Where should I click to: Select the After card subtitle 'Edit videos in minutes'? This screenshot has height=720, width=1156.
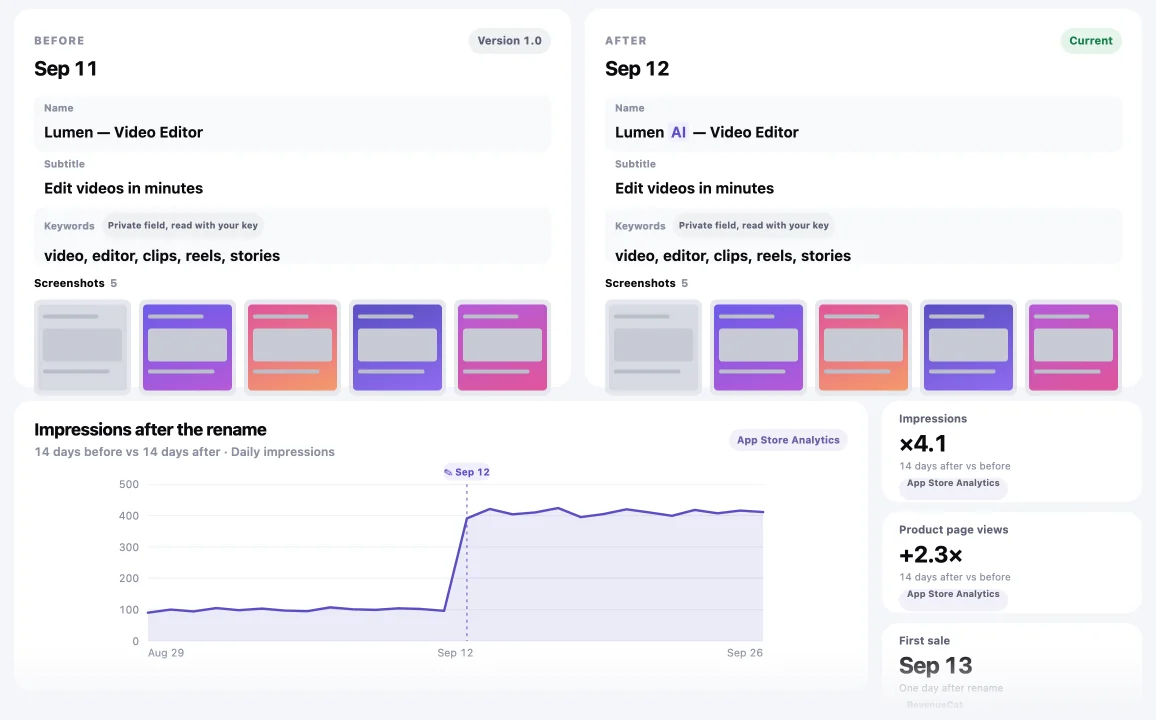point(694,189)
